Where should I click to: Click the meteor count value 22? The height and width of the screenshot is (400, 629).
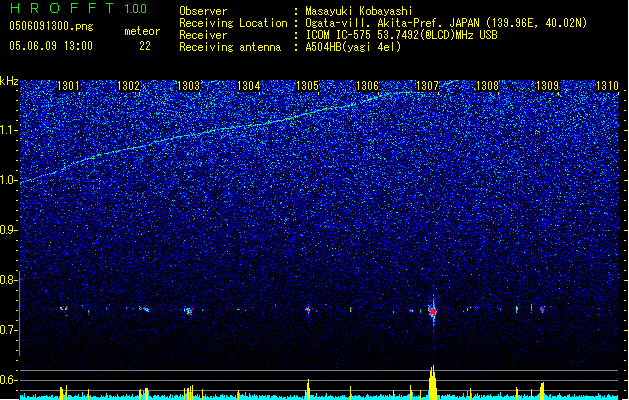(145, 46)
